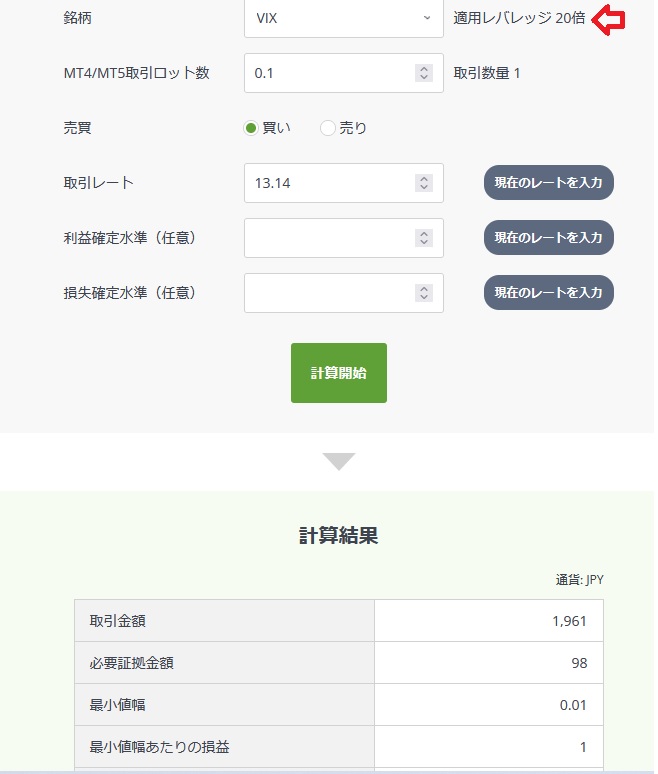This screenshot has height=774, width=658.
Task: Click the 損失確定水準 spinner arrows
Action: [424, 293]
